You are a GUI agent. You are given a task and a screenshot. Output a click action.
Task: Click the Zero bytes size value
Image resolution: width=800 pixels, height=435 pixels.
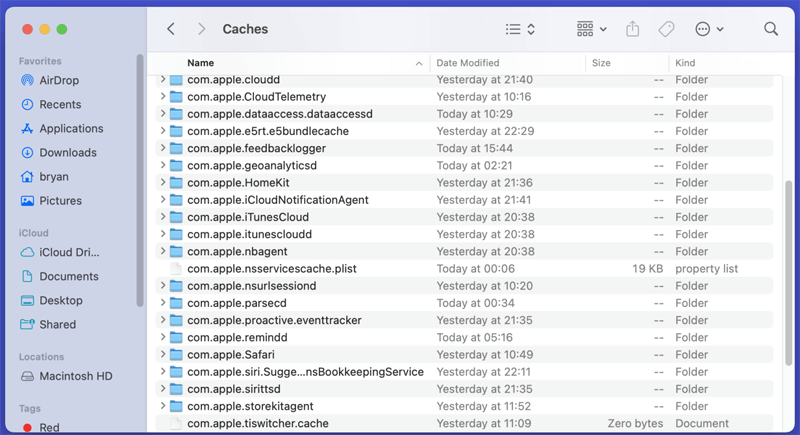click(x=635, y=423)
